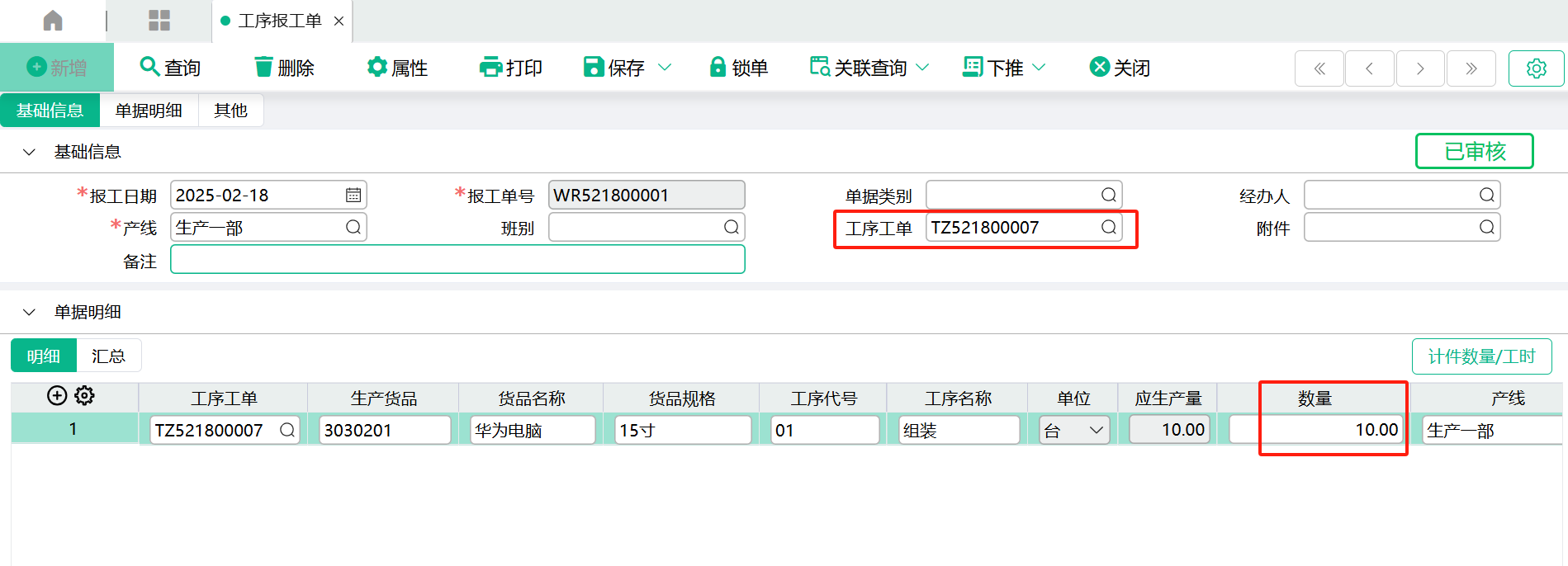Switch to the 工序报工单 tab
1568x566 pixels.
pos(280,21)
